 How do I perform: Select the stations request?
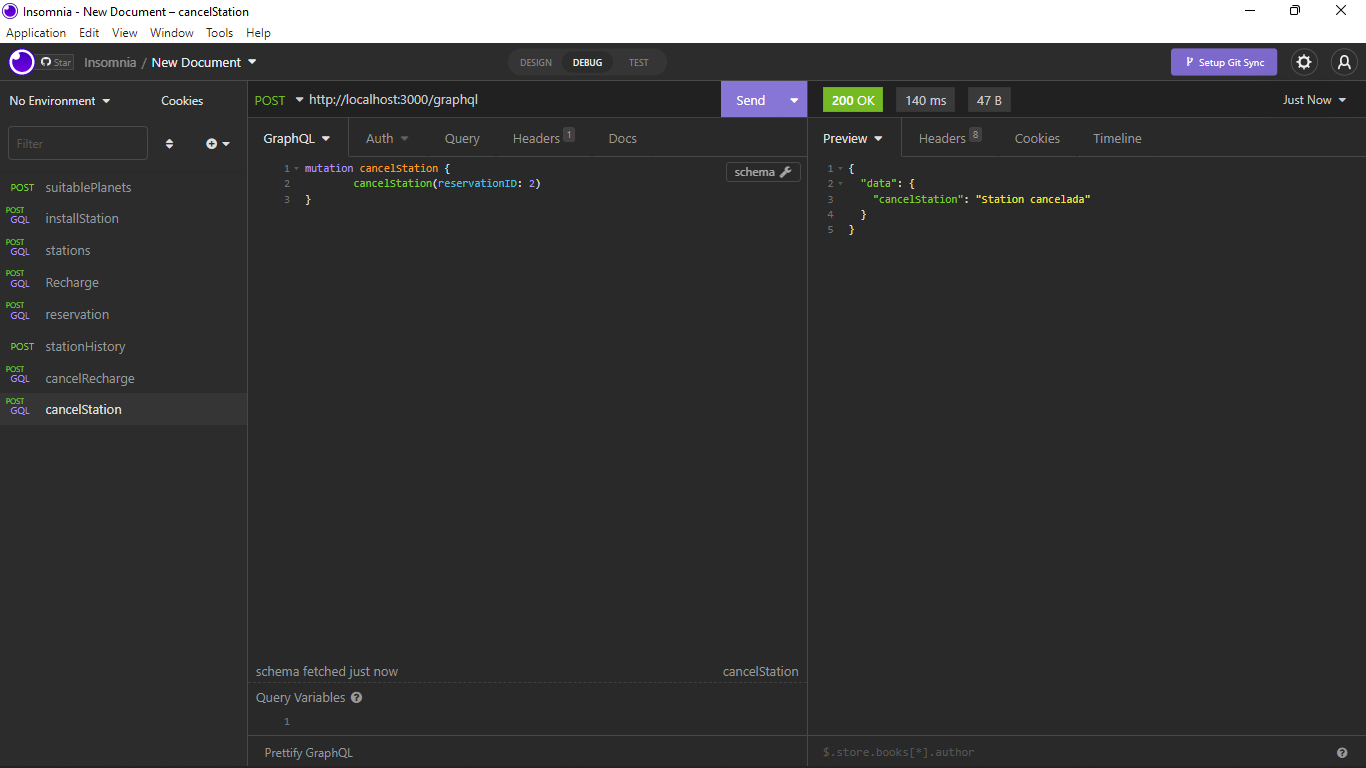tap(123, 250)
